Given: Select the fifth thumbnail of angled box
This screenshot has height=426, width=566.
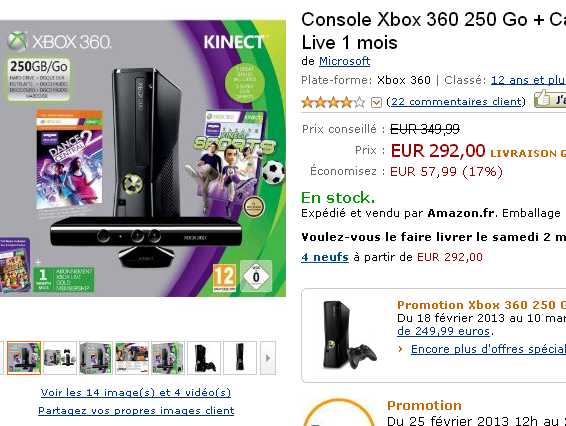Looking at the screenshot, I should pos(168,358).
